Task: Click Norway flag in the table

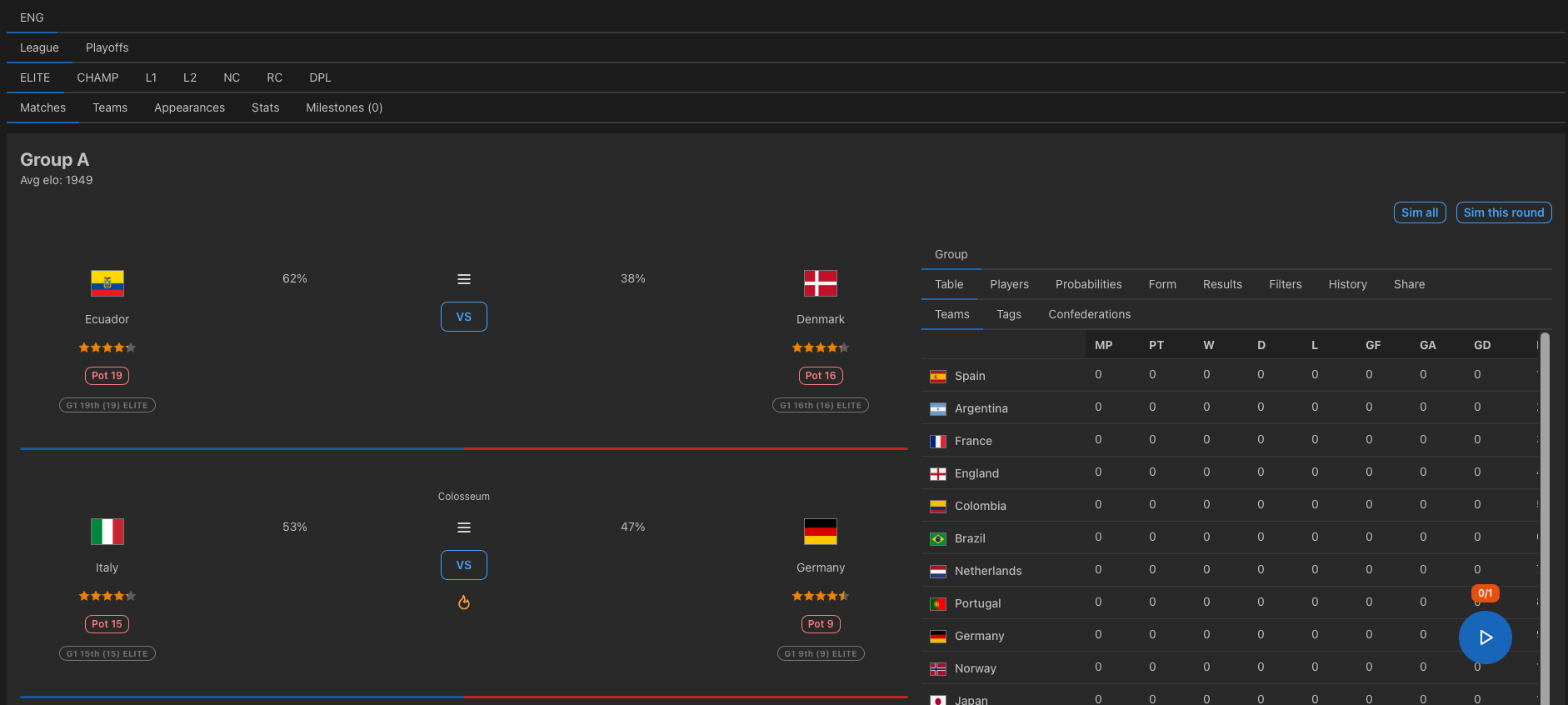Action: pos(938,668)
